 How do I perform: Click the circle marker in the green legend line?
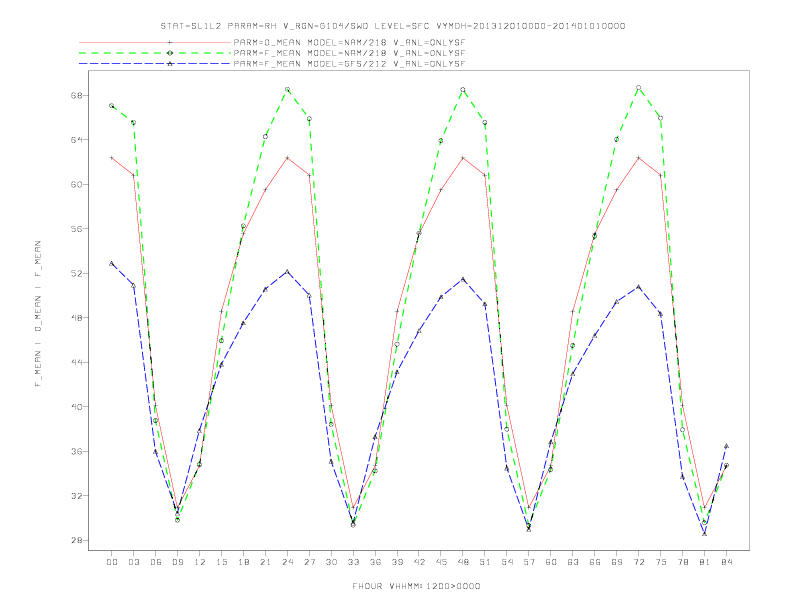[170, 53]
